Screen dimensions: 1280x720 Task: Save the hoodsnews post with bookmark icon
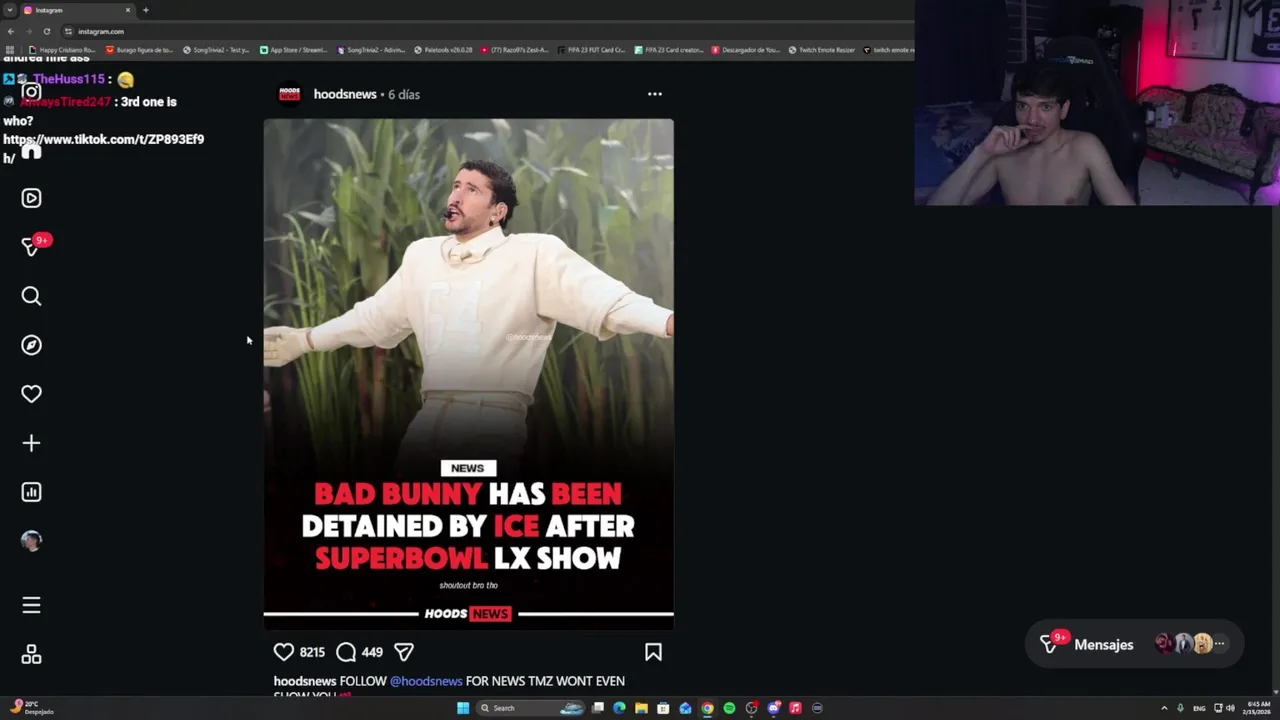click(x=653, y=652)
